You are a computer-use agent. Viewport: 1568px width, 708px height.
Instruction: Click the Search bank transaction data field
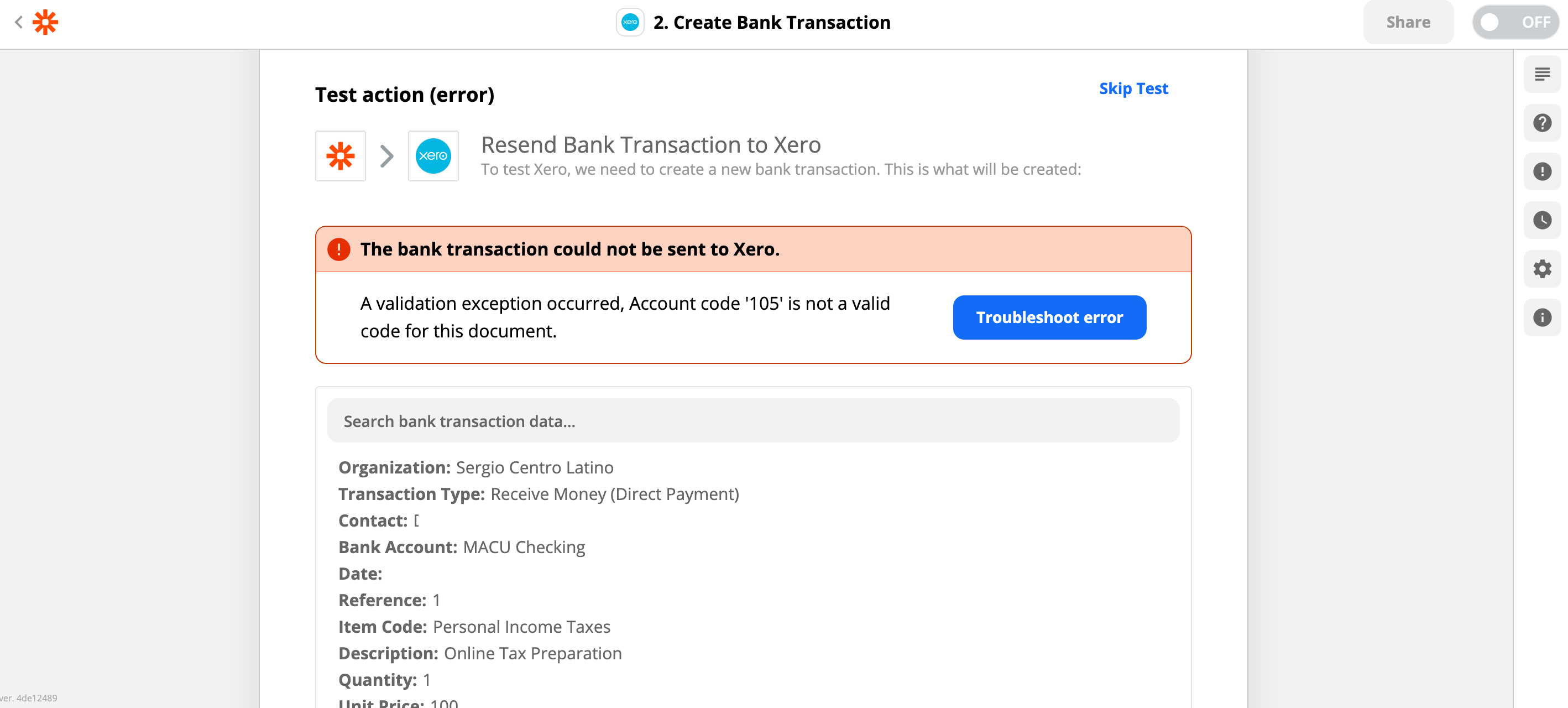[753, 421]
